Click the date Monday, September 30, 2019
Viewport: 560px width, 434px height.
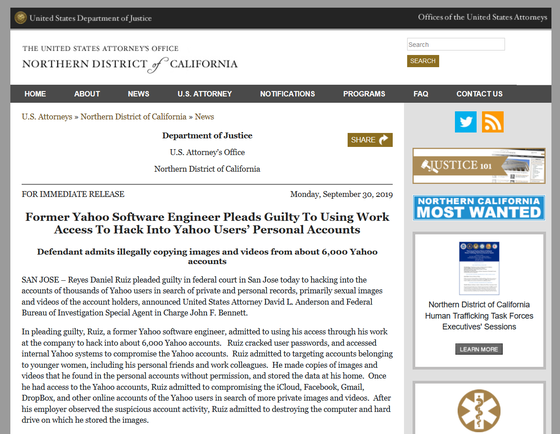[x=341, y=194]
